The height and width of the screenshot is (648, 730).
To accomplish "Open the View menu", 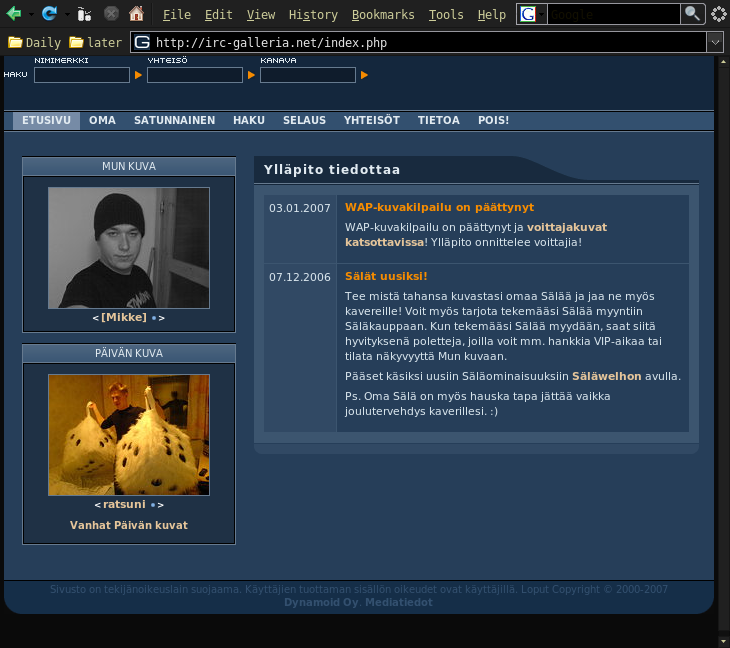I will [x=261, y=15].
